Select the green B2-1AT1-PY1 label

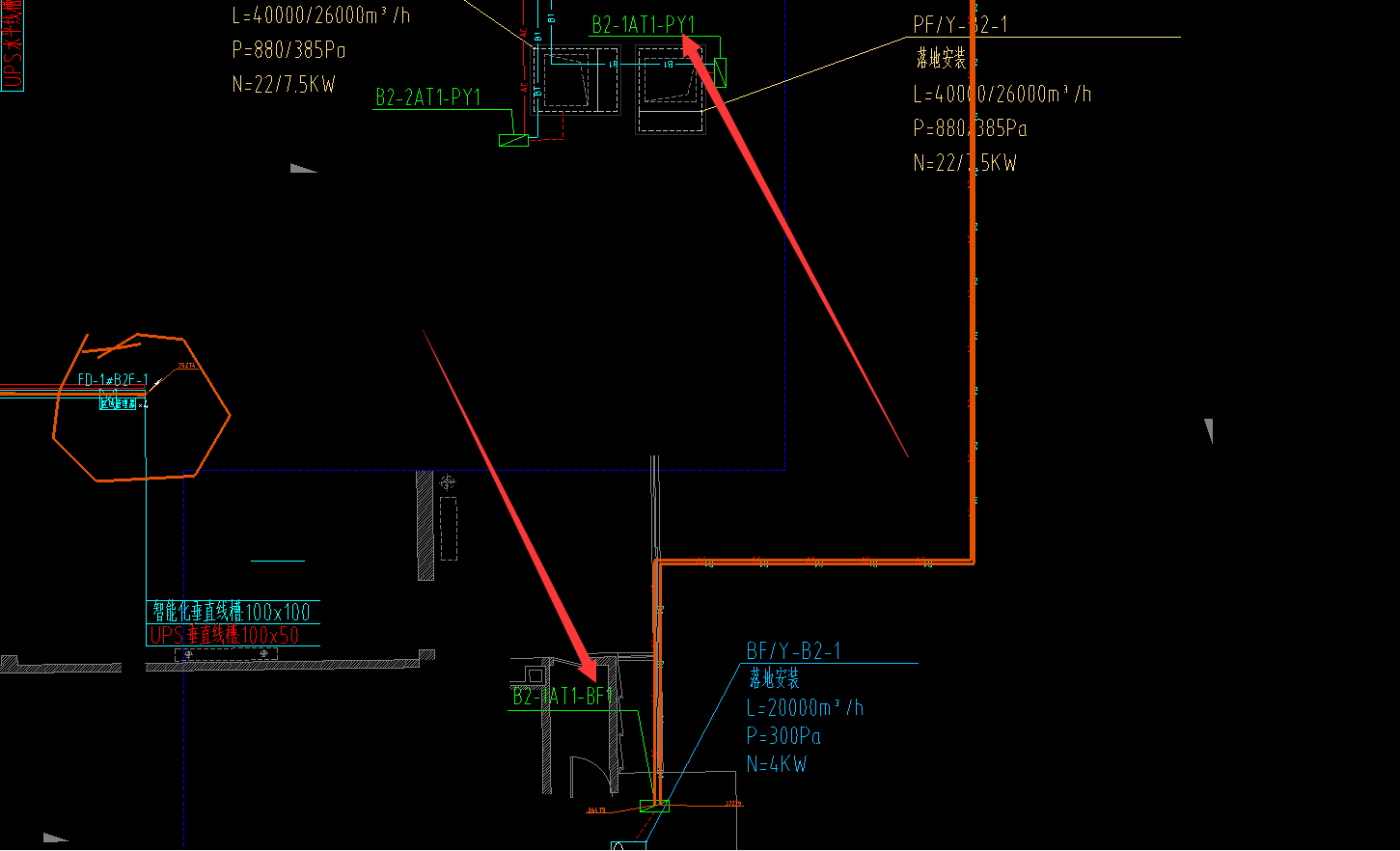point(644,25)
